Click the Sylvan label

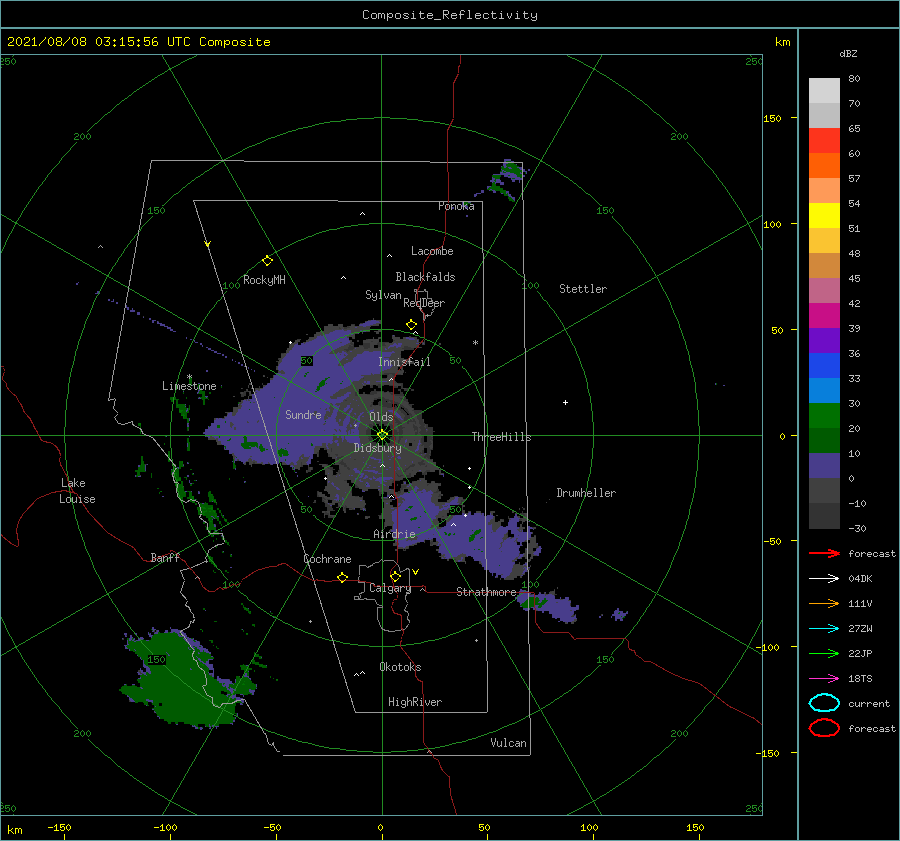383,295
